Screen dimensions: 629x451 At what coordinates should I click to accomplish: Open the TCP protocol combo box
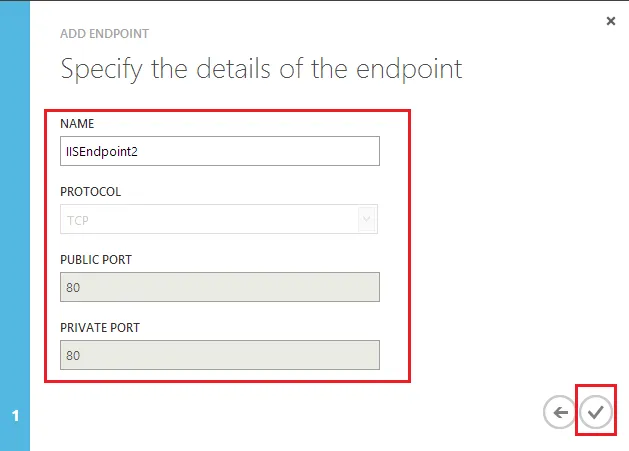click(x=219, y=219)
